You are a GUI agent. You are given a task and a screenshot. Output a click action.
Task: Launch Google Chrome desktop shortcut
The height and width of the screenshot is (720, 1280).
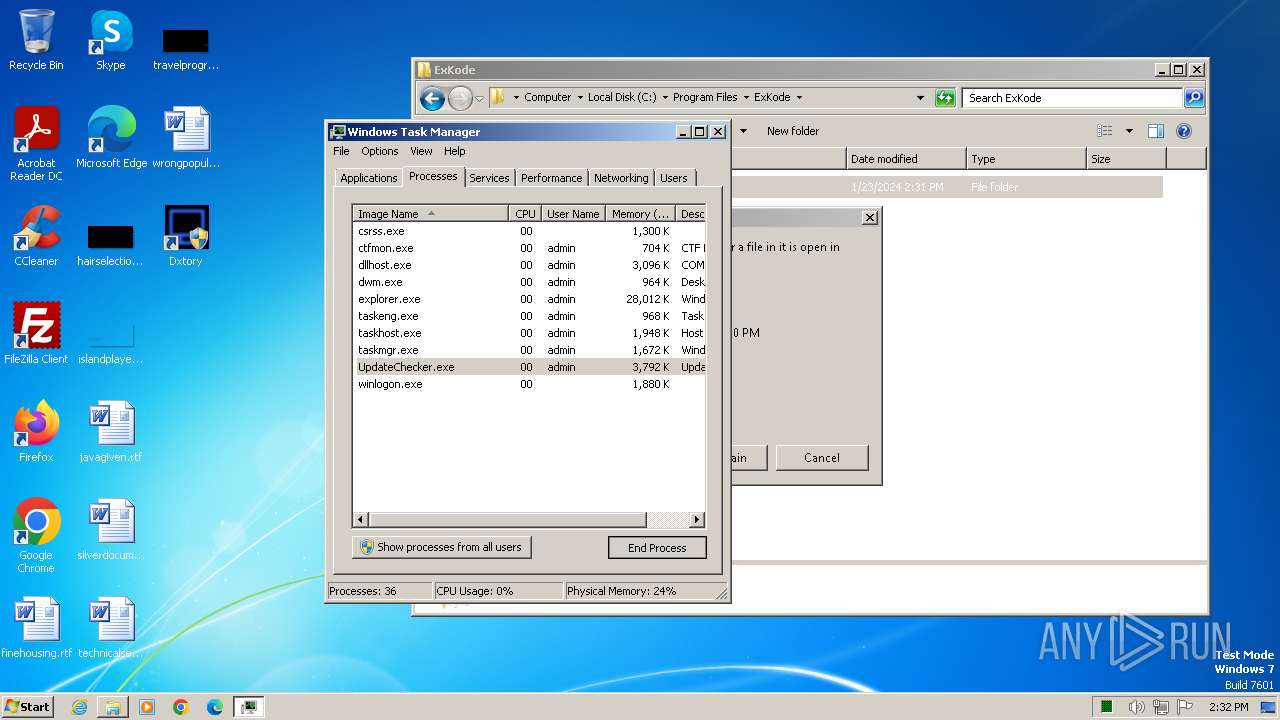click(36, 536)
